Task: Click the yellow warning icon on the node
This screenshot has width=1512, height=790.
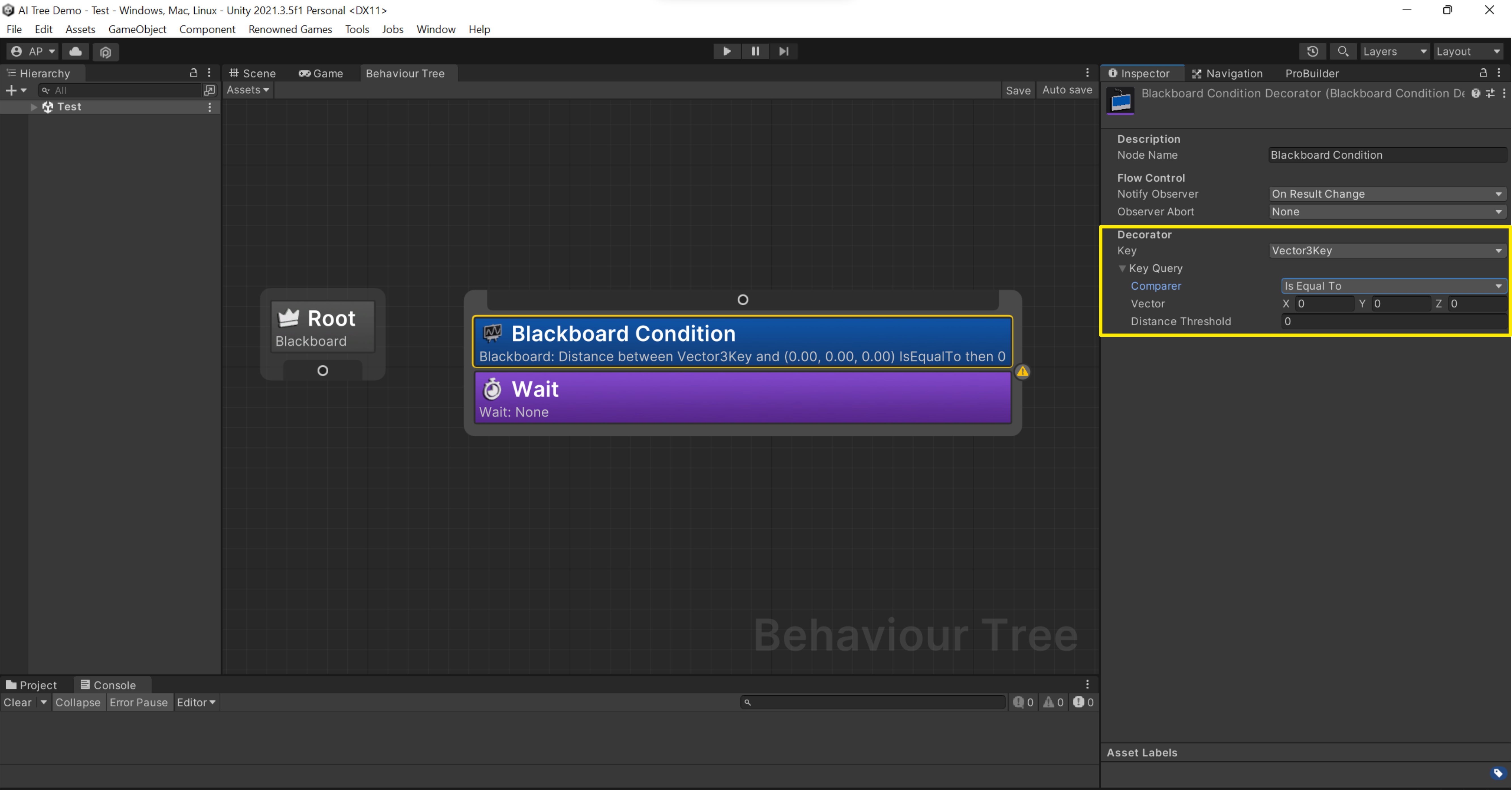Action: [x=1022, y=371]
